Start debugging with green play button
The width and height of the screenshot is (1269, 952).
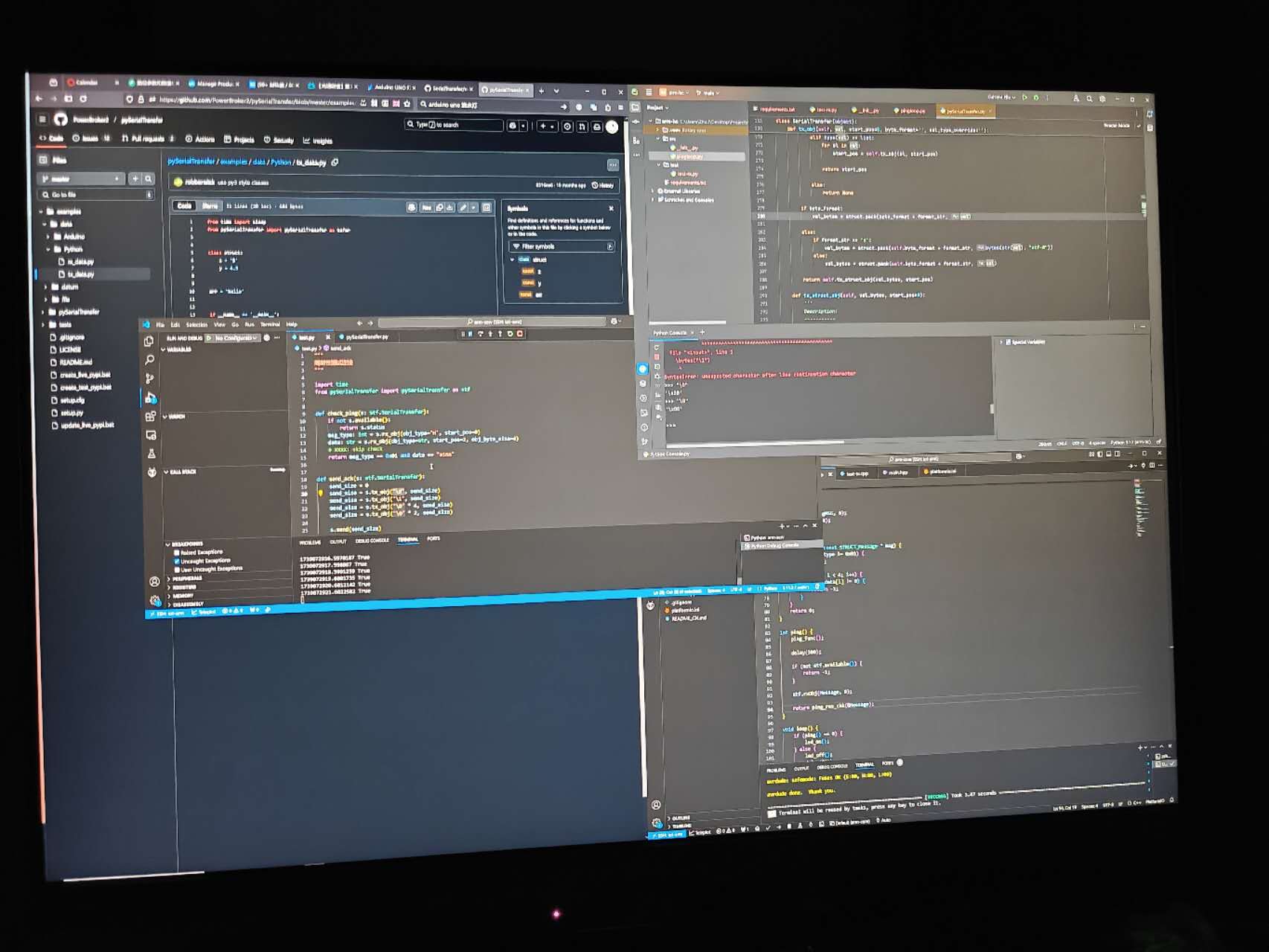pos(209,338)
